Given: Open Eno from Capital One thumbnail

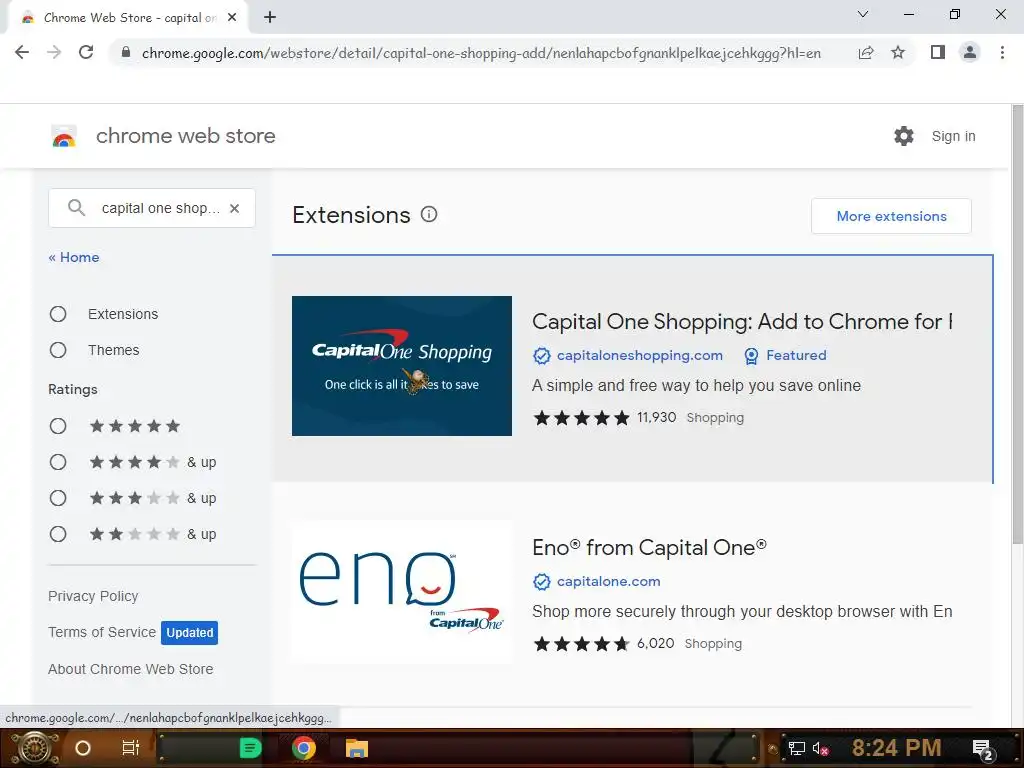Looking at the screenshot, I should coord(402,592).
